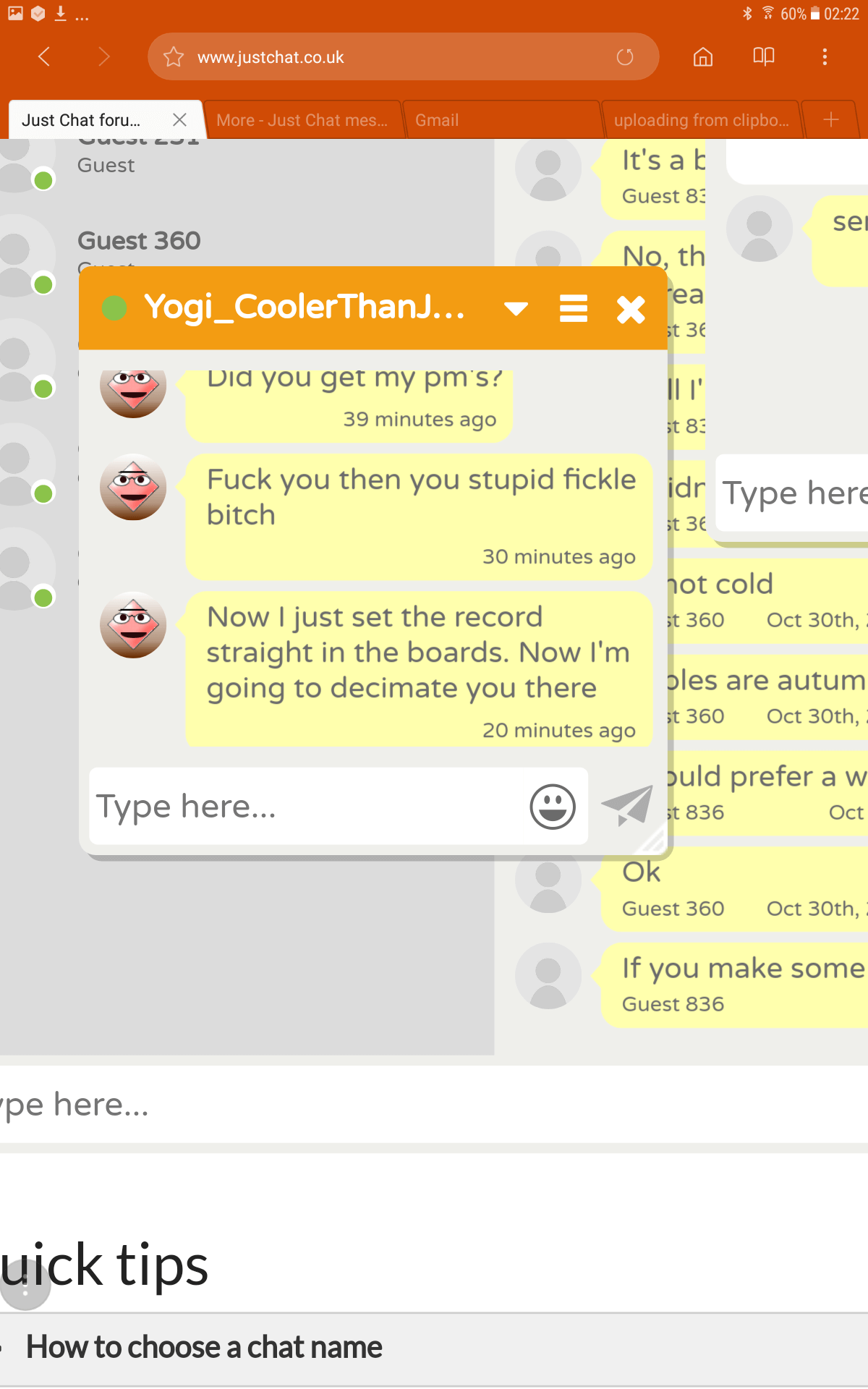Open a new browser tab
The height and width of the screenshot is (1389, 868).
pos(831,119)
